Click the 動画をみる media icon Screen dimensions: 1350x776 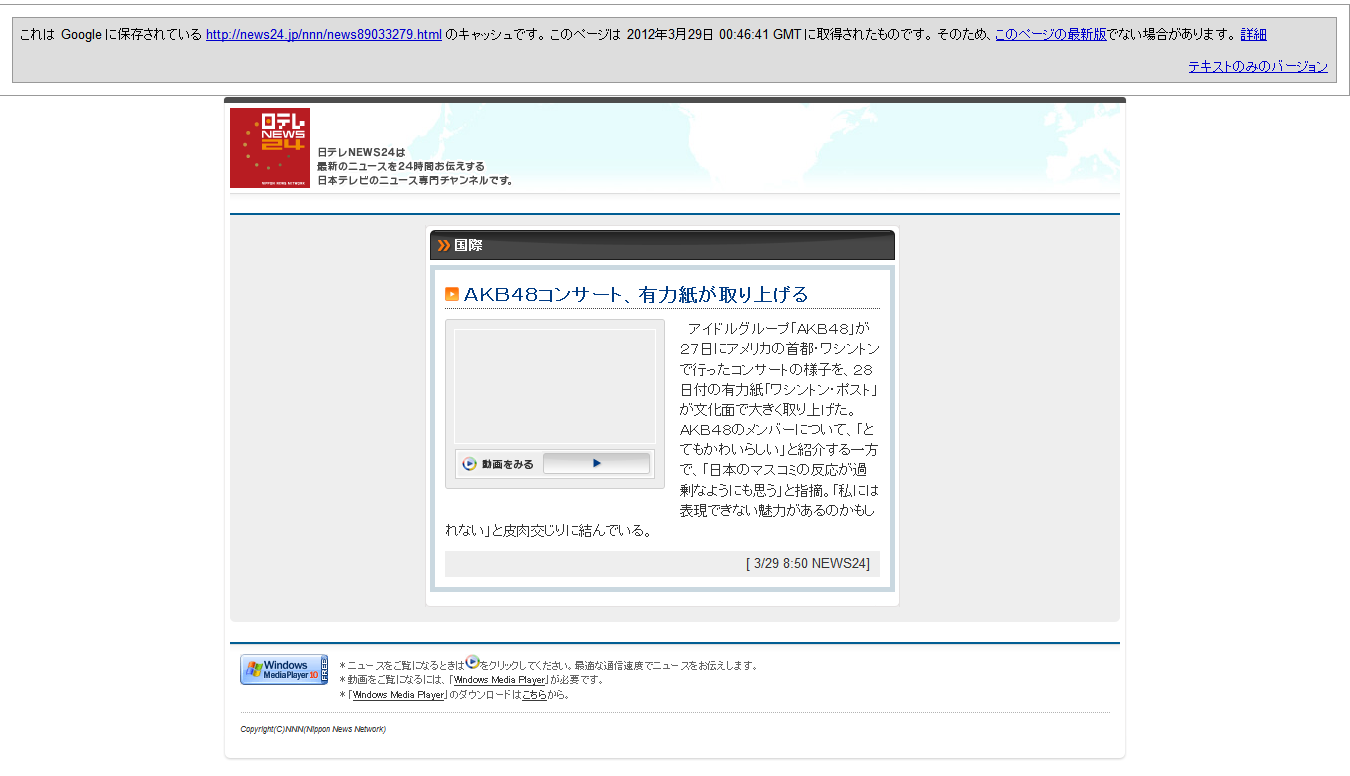(469, 464)
